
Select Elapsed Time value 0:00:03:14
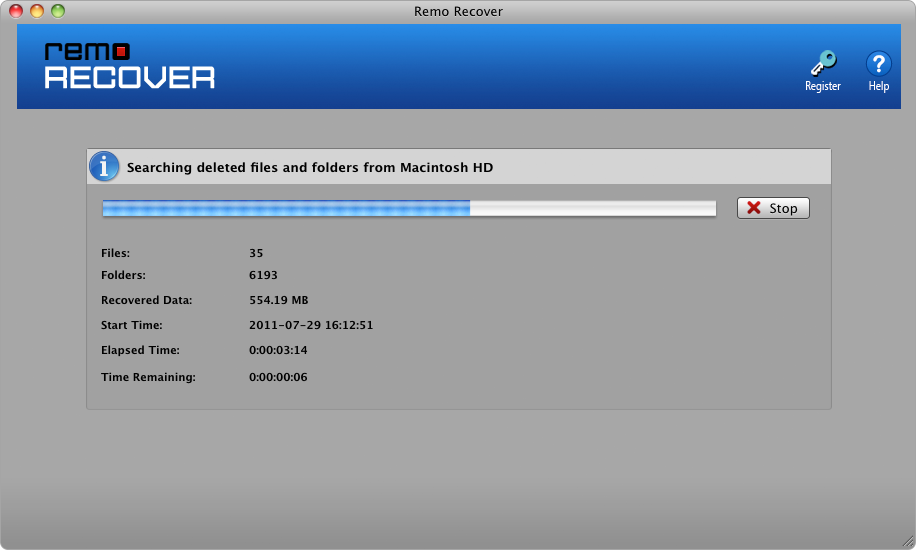pos(278,350)
